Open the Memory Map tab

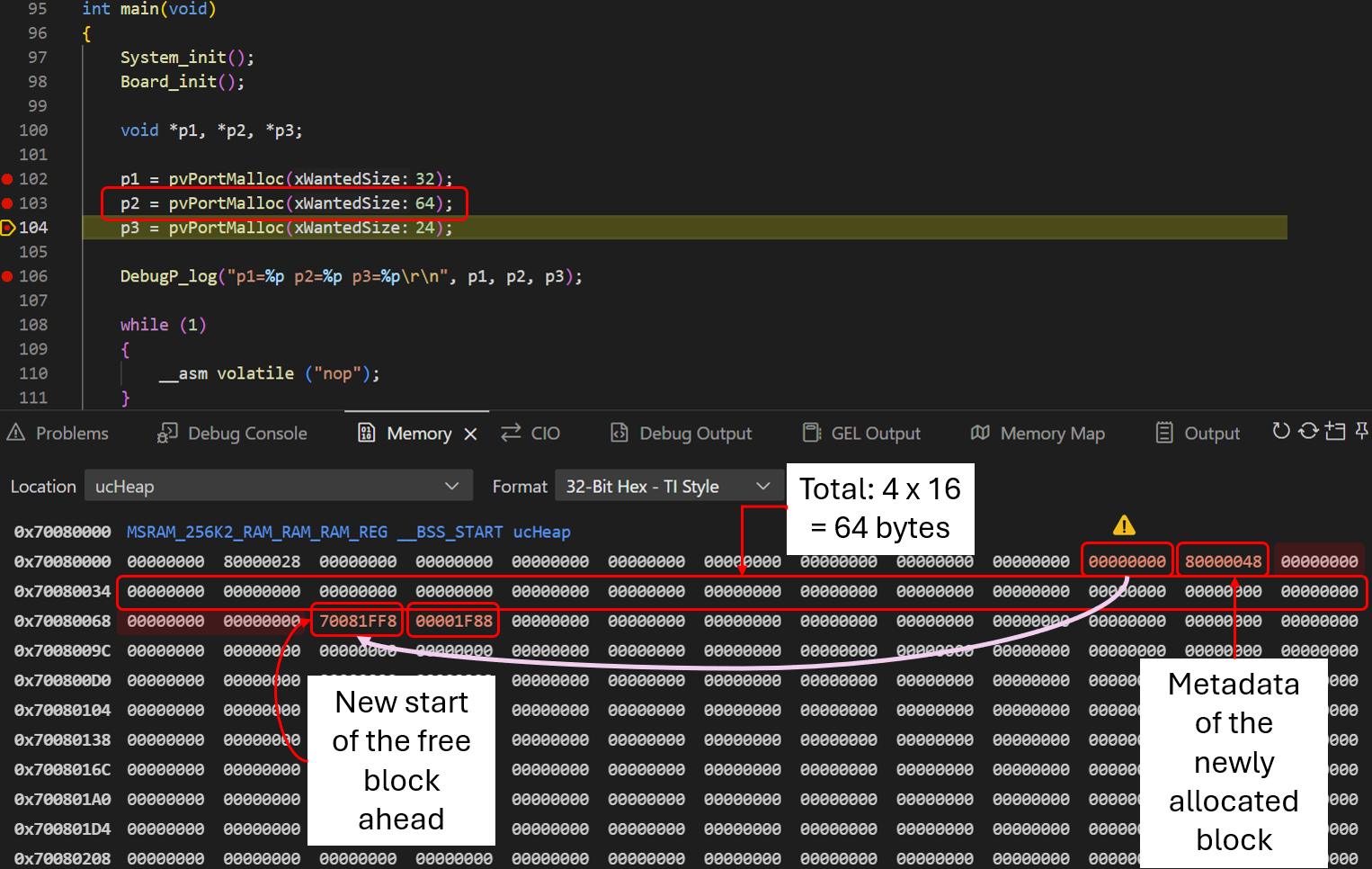(x=1038, y=434)
